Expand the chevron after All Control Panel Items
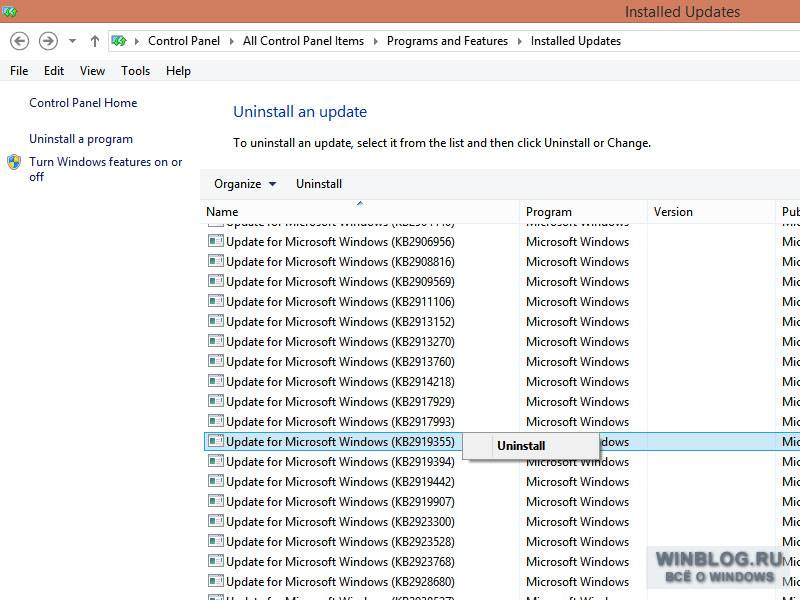 (376, 41)
